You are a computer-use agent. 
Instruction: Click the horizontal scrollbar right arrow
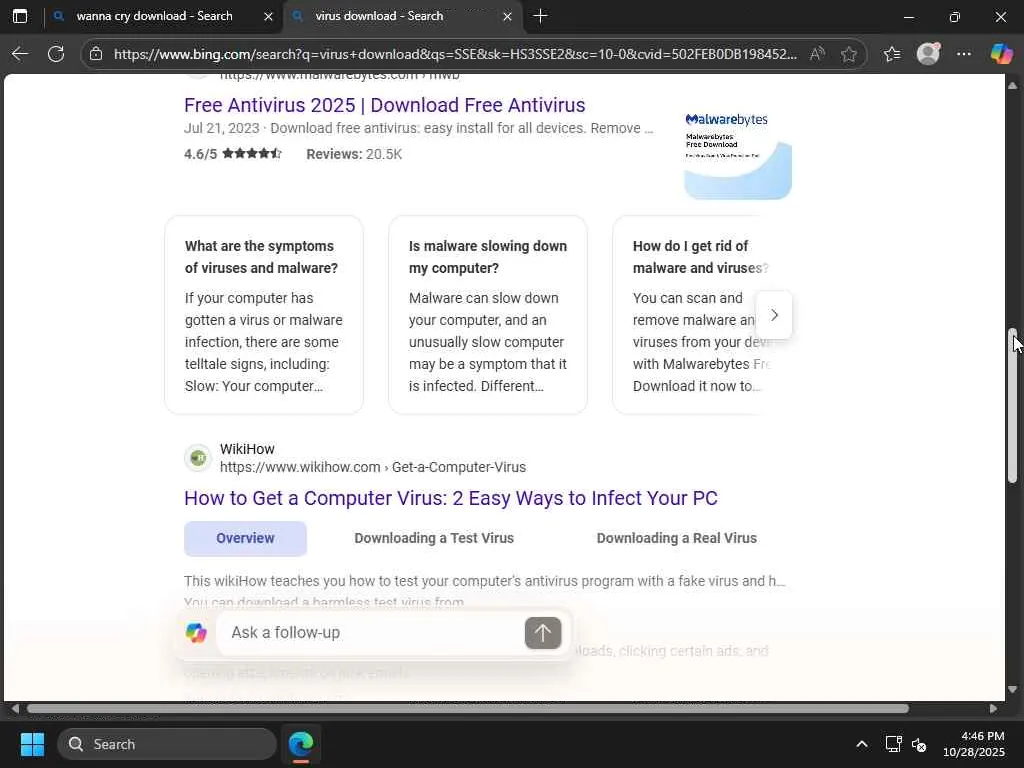[993, 709]
